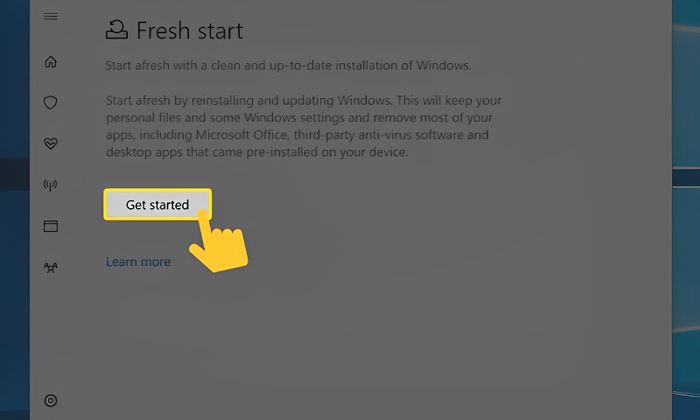Image resolution: width=700 pixels, height=420 pixels.
Task: Go to the Home page icon
Action: click(51, 62)
